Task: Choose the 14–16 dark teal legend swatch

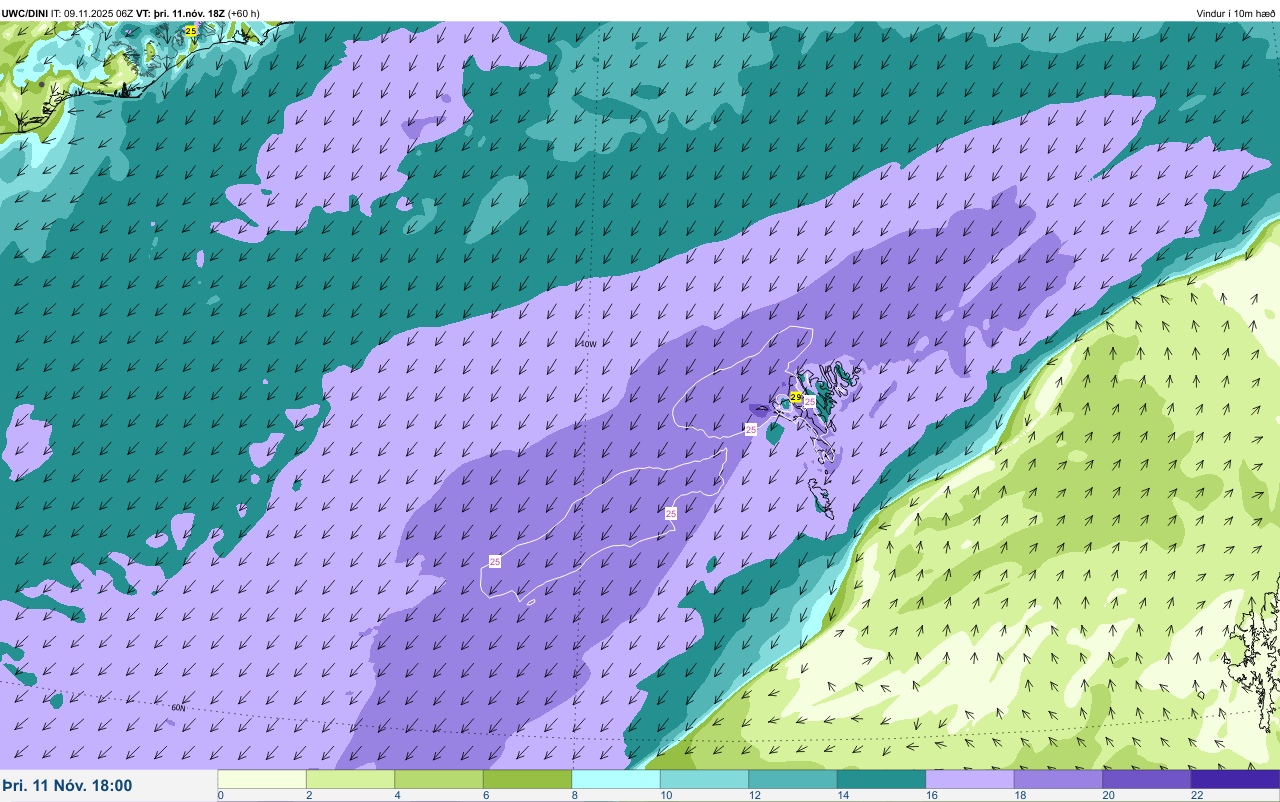Action: (x=881, y=779)
